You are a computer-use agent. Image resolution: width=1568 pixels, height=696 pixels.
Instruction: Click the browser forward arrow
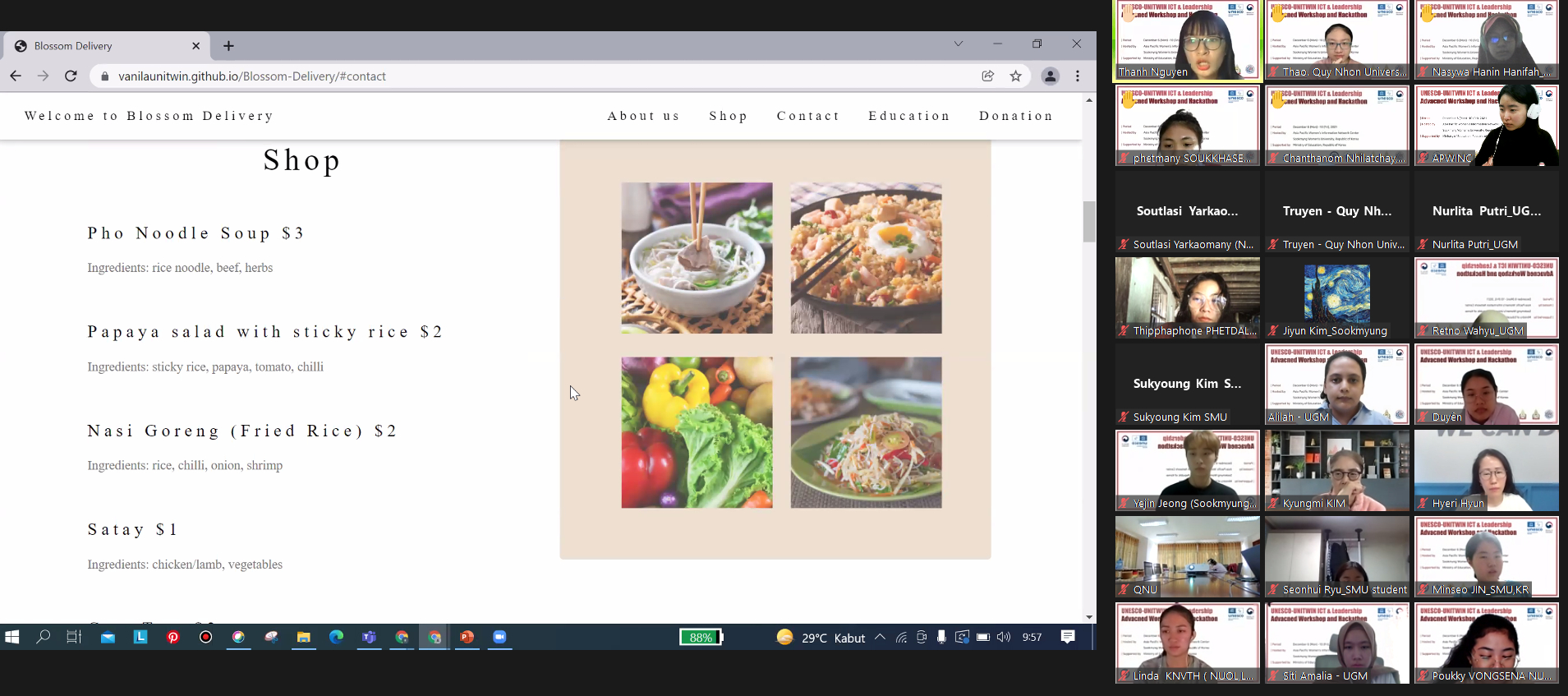coord(43,76)
